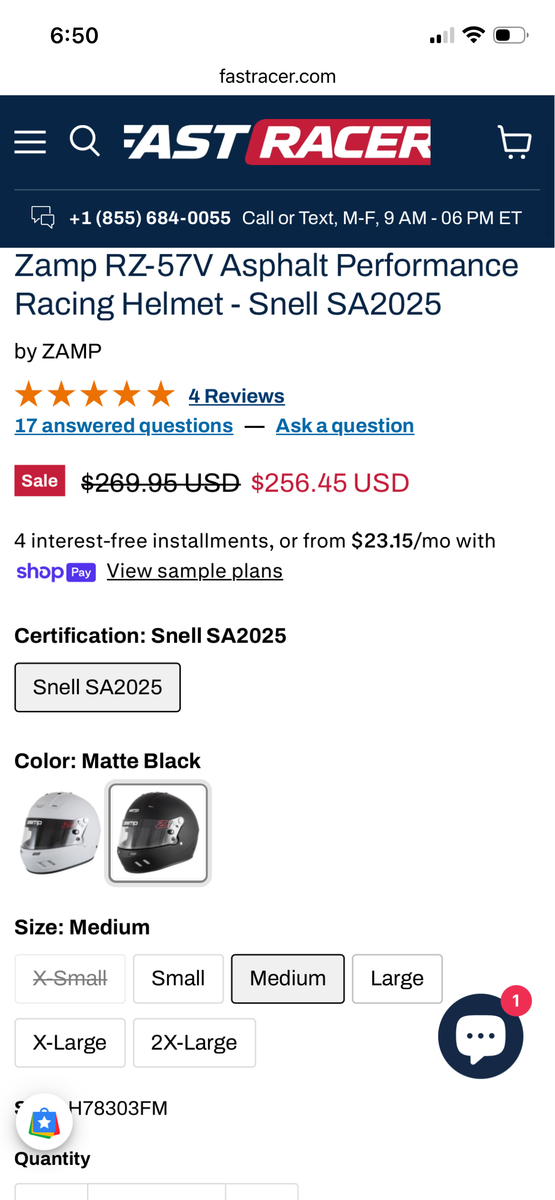Select the matte black helmet swatch

159,834
